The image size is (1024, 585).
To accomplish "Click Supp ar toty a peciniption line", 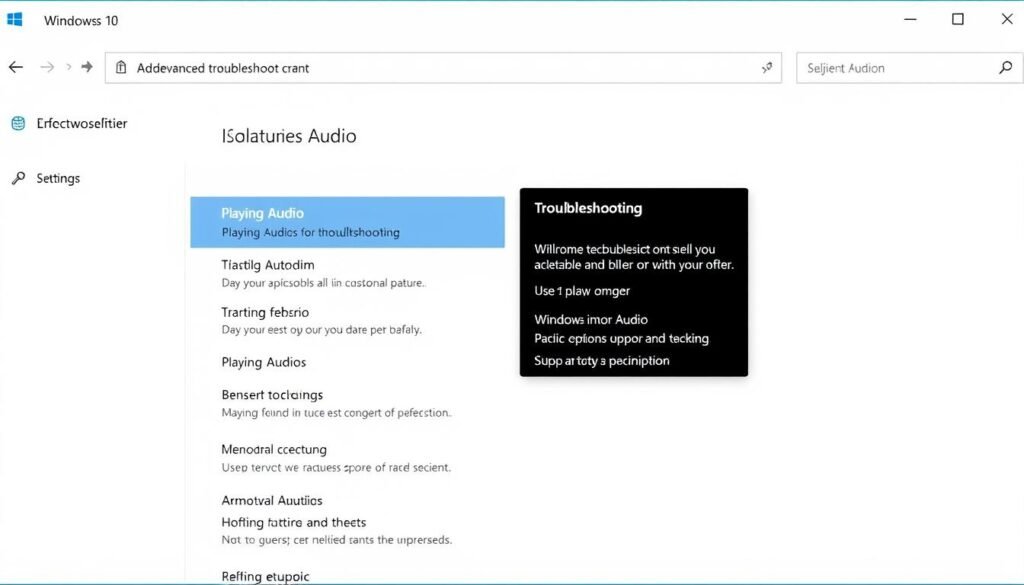I will point(601,360).
